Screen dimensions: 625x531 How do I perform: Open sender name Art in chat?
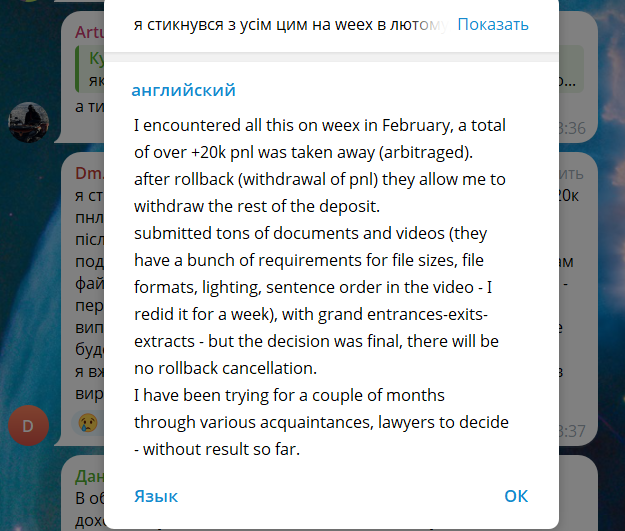89,32
